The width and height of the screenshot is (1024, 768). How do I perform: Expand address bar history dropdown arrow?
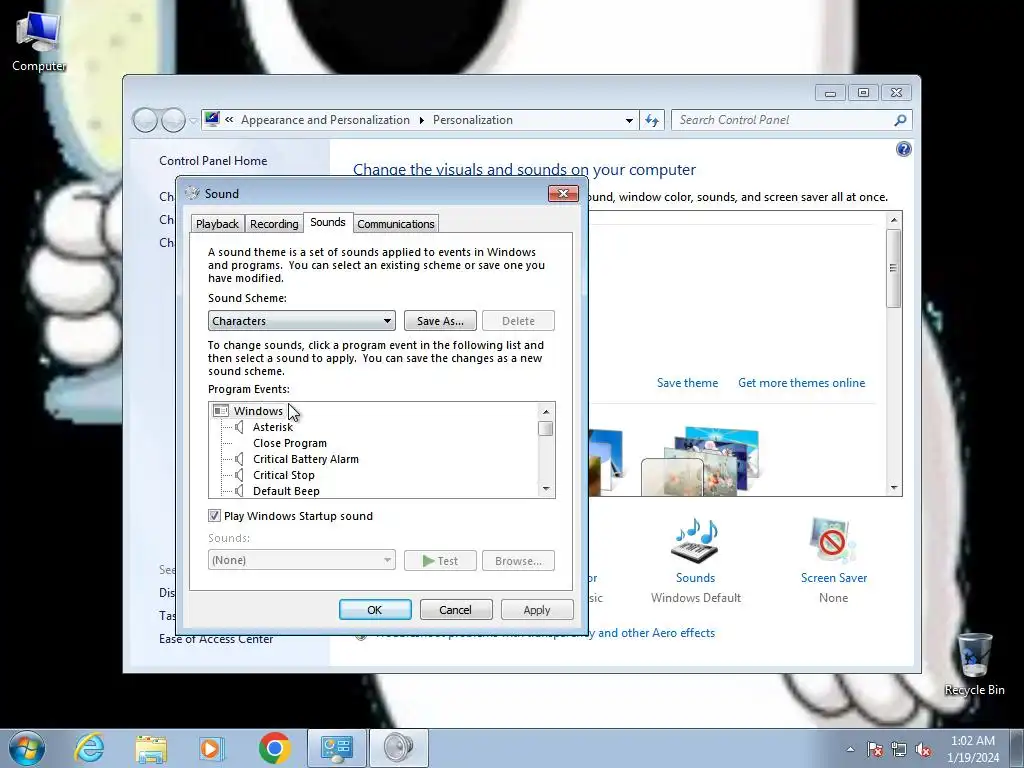coord(629,120)
